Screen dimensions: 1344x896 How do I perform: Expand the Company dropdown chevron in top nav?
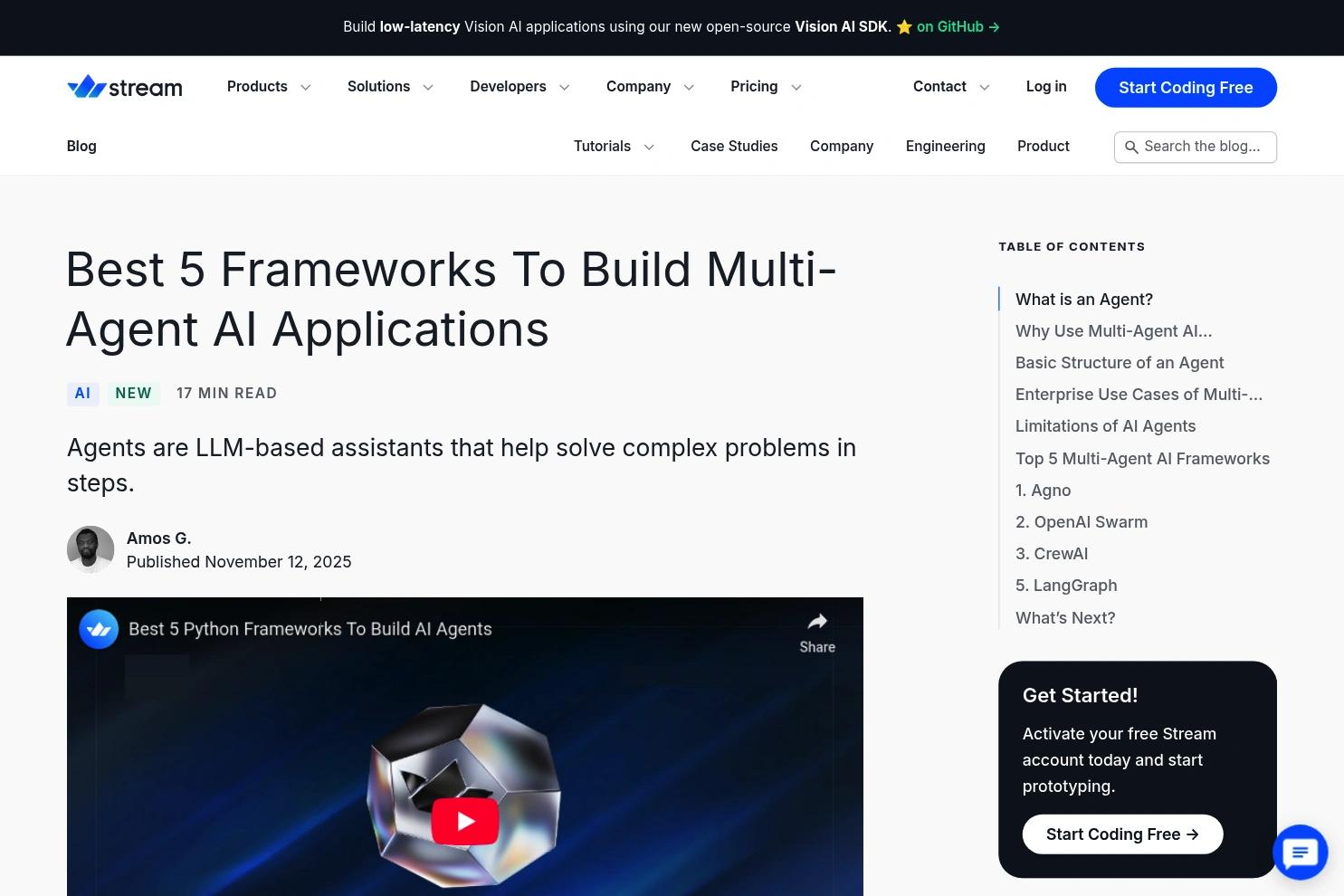pyautogui.click(x=689, y=88)
